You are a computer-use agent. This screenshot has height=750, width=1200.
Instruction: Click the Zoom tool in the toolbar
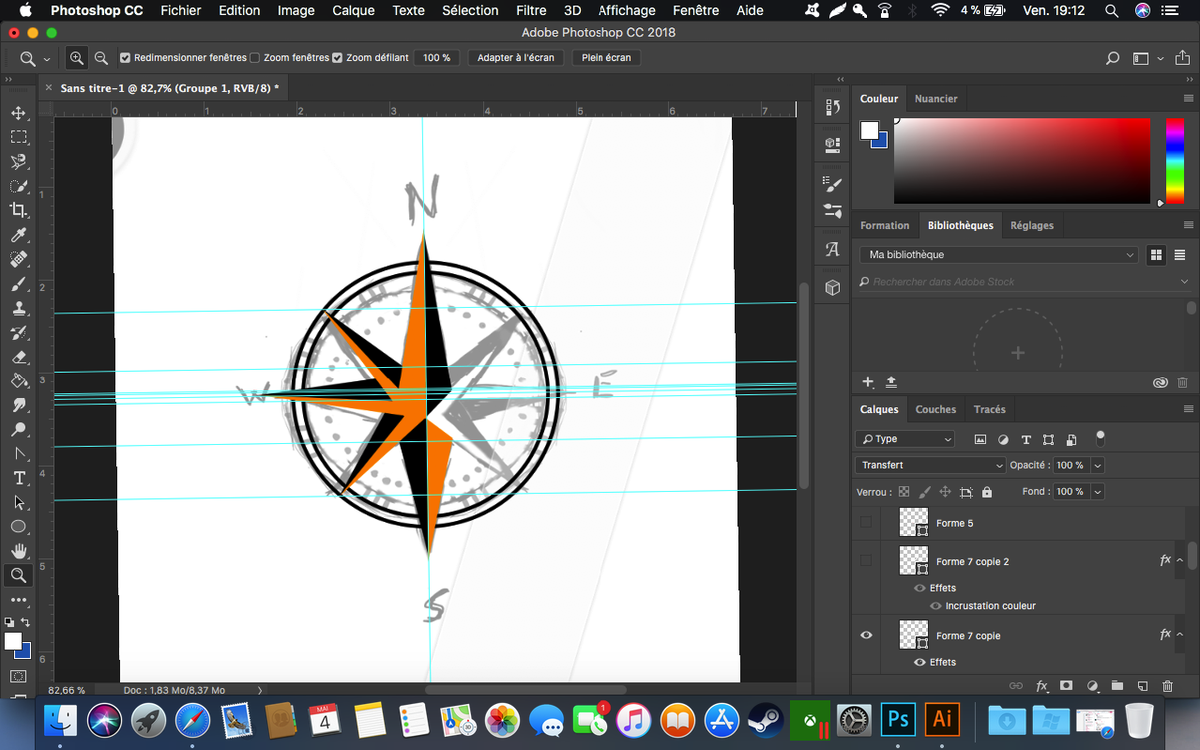tap(18, 575)
